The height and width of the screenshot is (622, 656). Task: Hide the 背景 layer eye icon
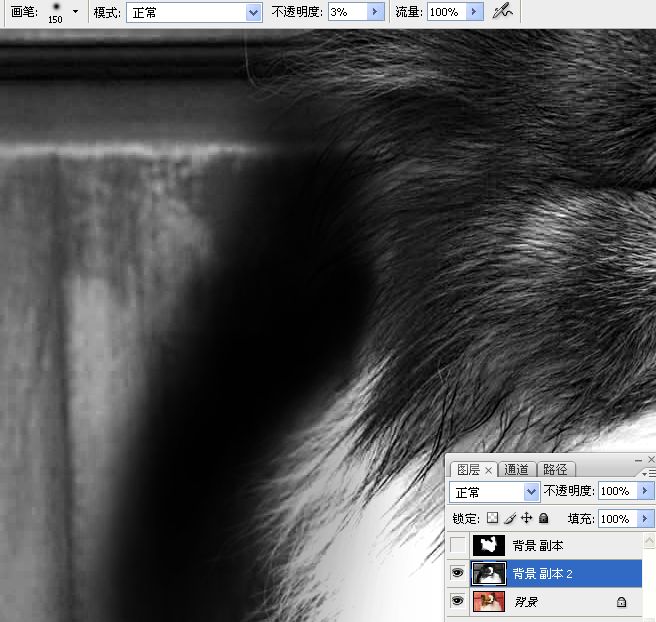(x=458, y=601)
